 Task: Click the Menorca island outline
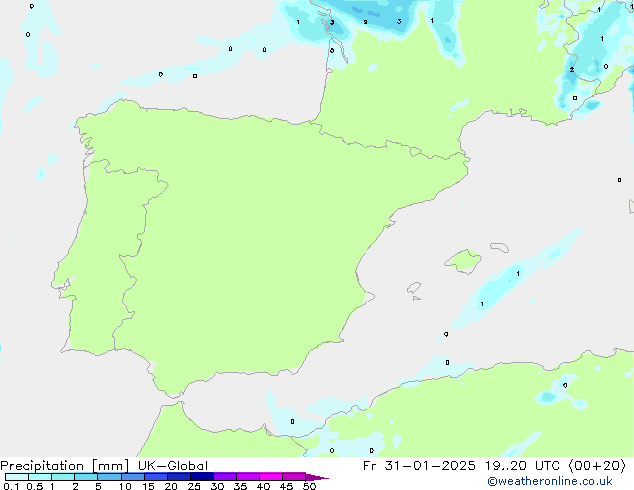tap(500, 247)
